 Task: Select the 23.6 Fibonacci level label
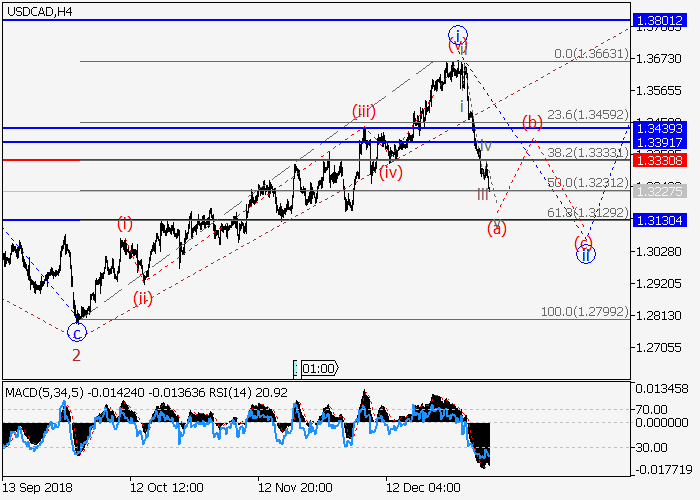pyautogui.click(x=594, y=116)
